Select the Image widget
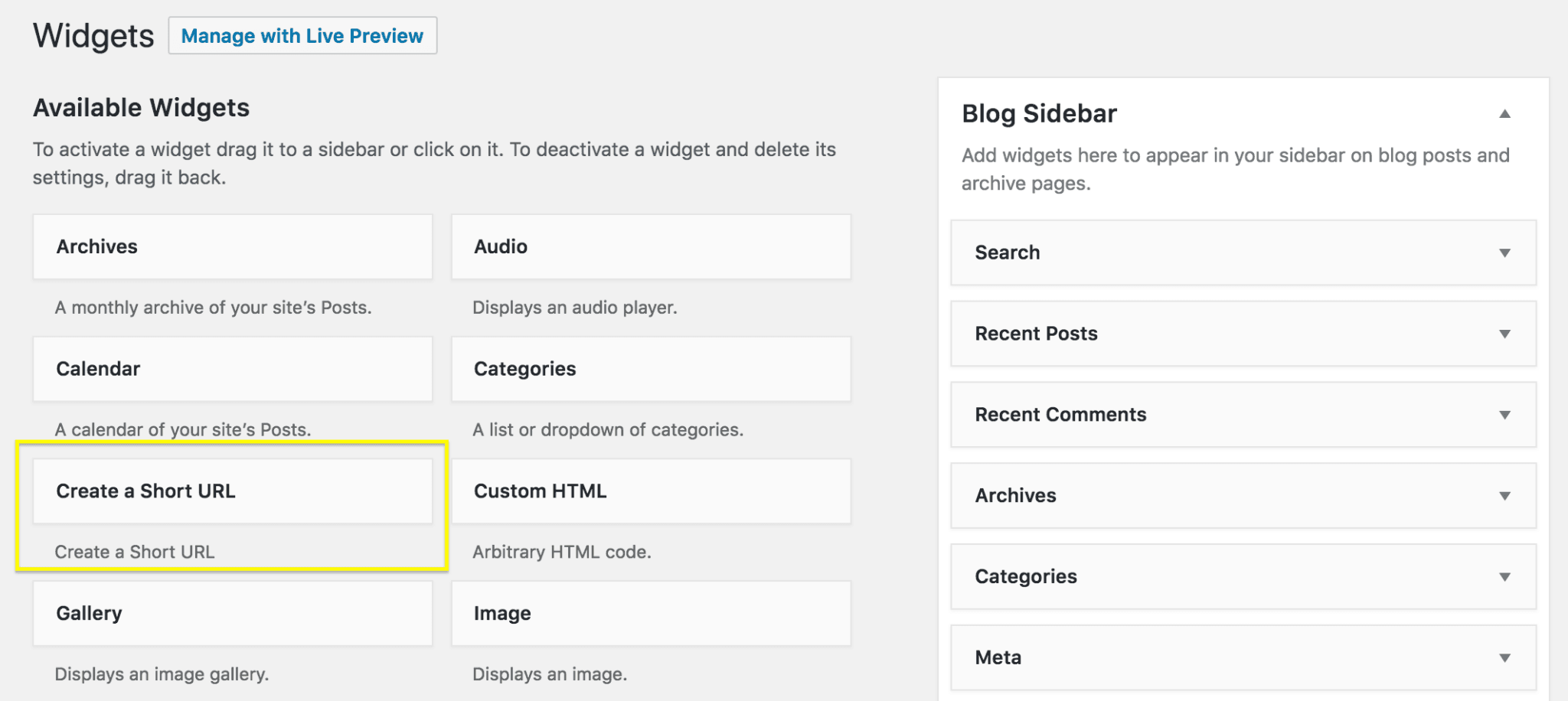This screenshot has height=701, width=1568. tap(651, 612)
